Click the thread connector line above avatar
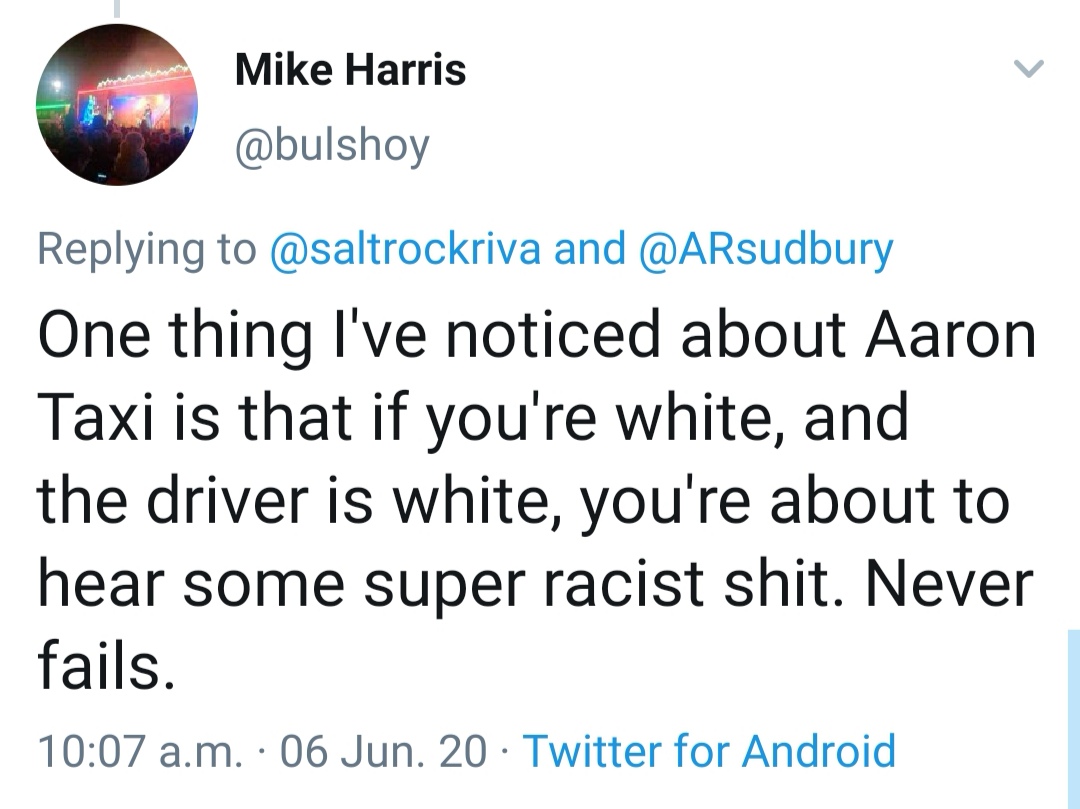 116,9
